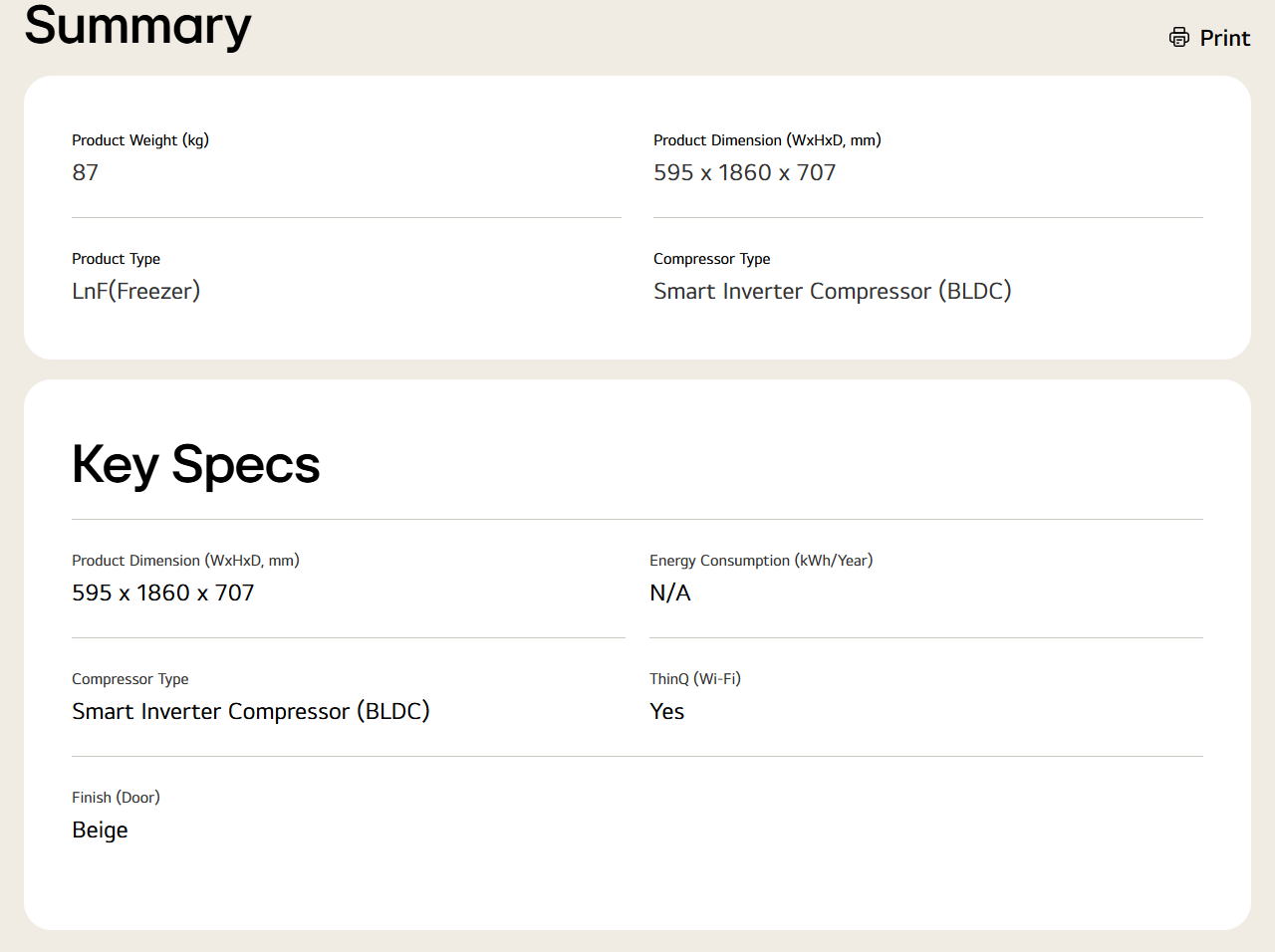This screenshot has height=952, width=1275.
Task: Click Product Dimension label in Summary card
Action: 767,140
